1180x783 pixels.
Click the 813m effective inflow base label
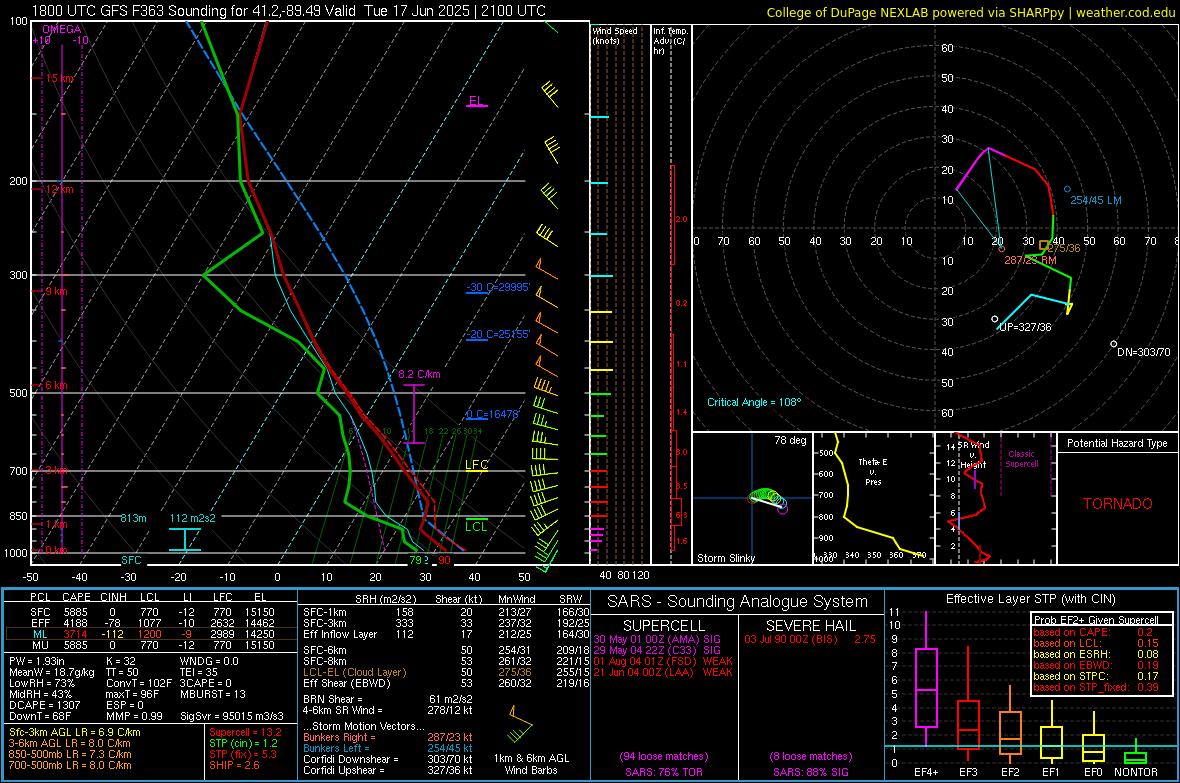coord(133,518)
